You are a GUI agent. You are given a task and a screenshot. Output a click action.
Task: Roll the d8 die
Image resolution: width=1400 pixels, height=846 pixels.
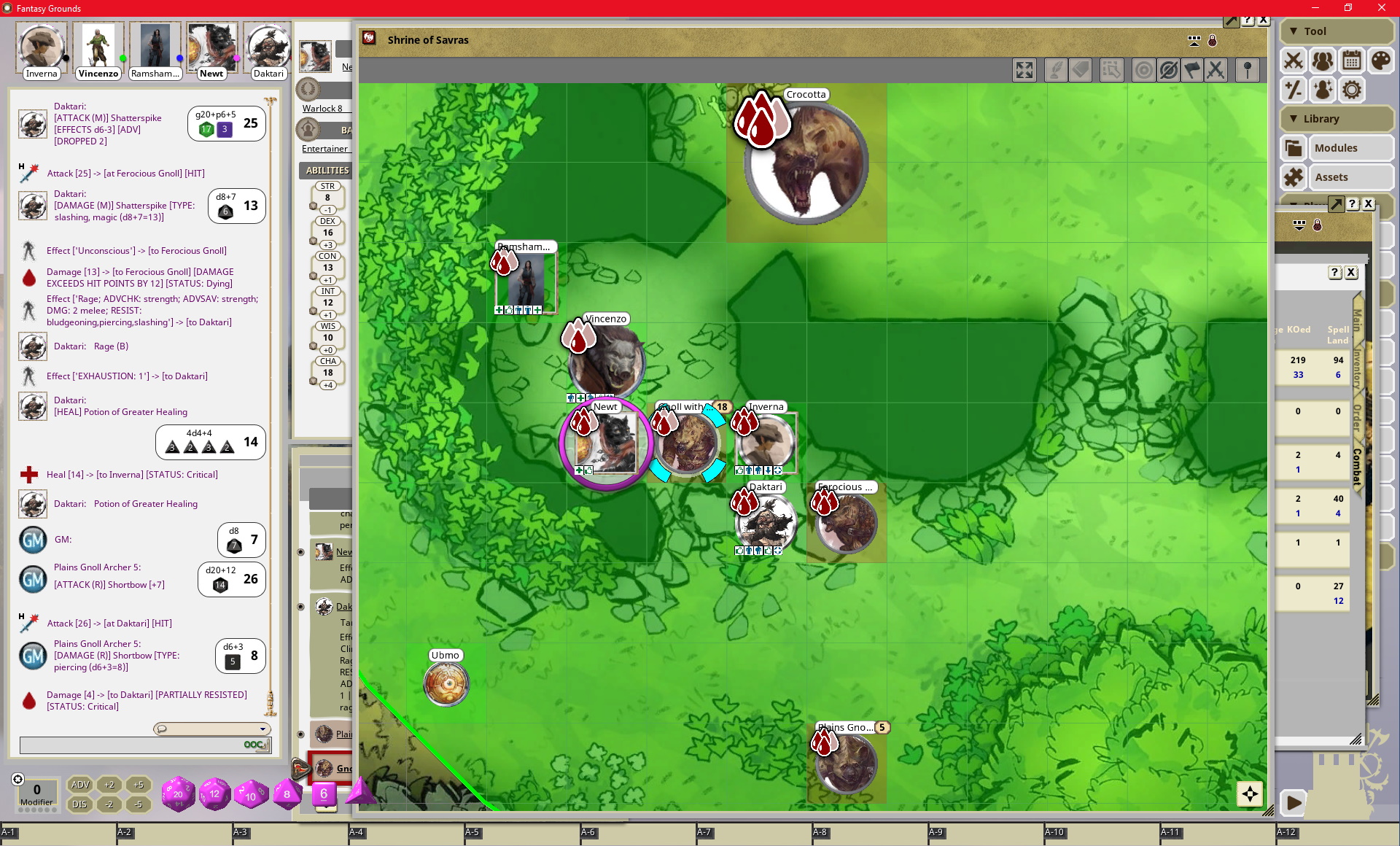pos(287,794)
